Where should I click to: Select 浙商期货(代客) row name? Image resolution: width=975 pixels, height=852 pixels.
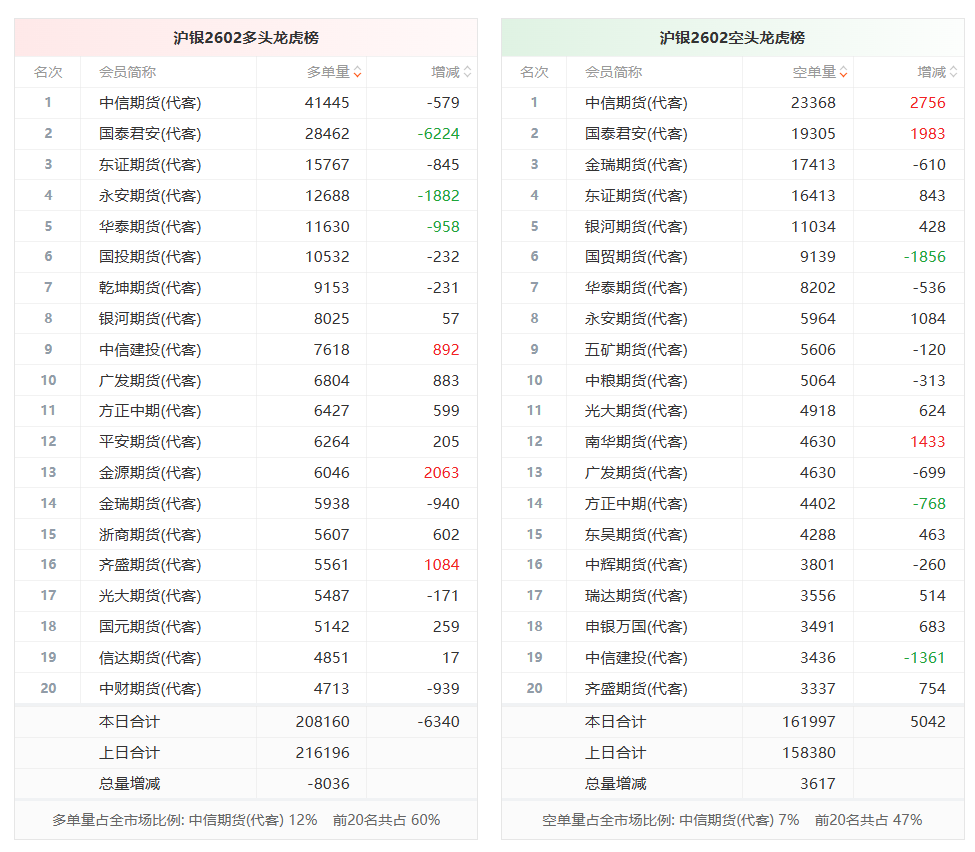tap(150, 535)
